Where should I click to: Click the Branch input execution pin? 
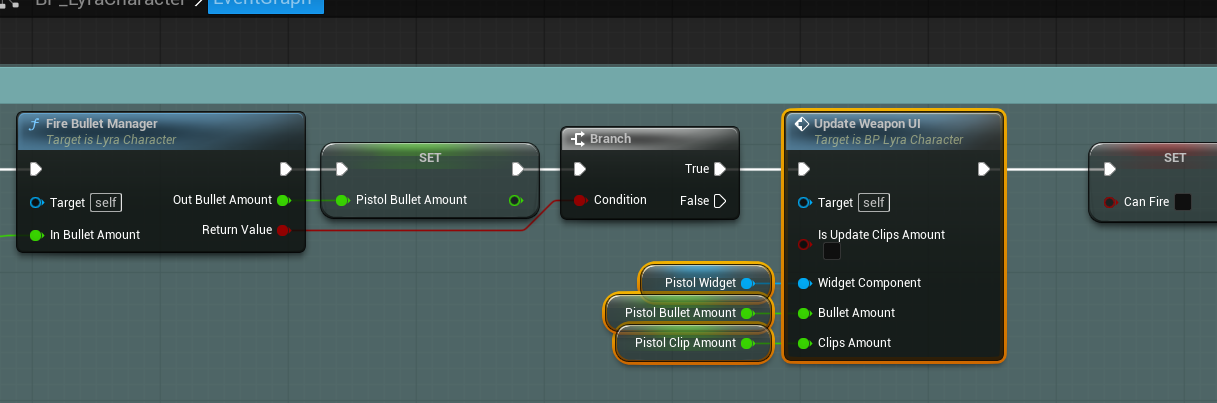pyautogui.click(x=581, y=169)
